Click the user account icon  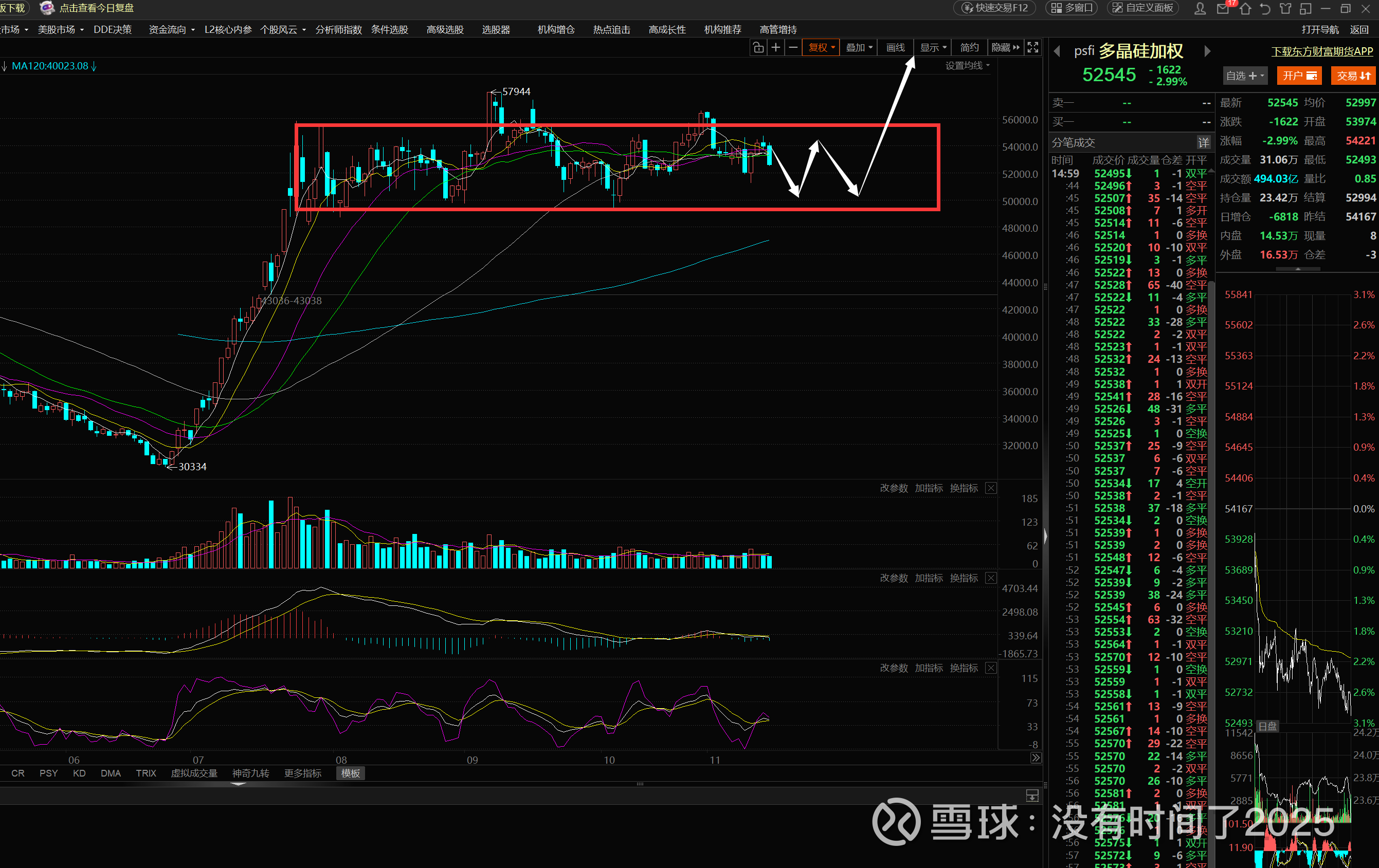tap(1200, 9)
